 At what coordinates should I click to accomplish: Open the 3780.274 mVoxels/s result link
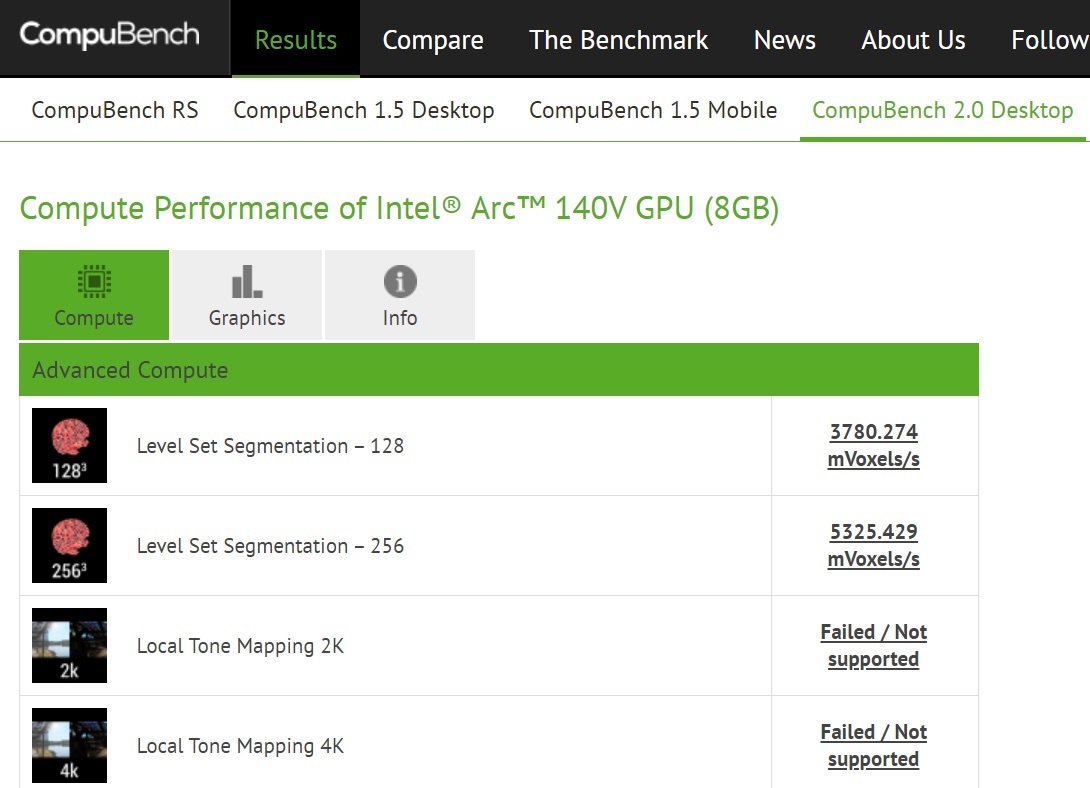click(874, 445)
